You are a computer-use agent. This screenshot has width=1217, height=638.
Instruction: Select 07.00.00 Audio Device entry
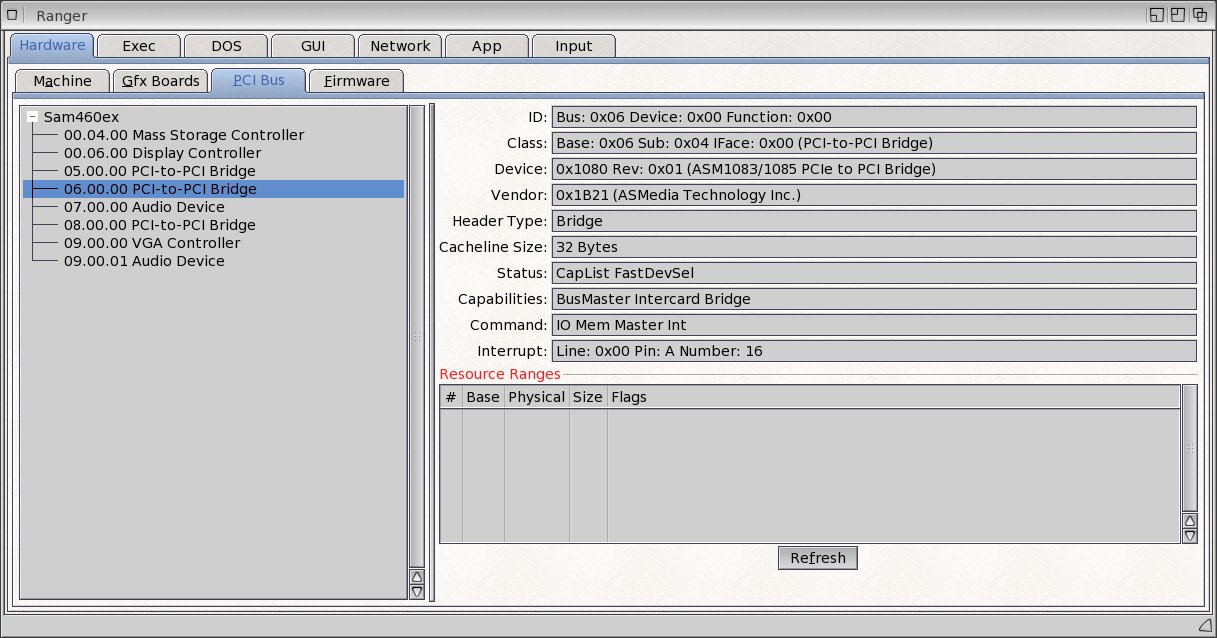pyautogui.click(x=144, y=207)
